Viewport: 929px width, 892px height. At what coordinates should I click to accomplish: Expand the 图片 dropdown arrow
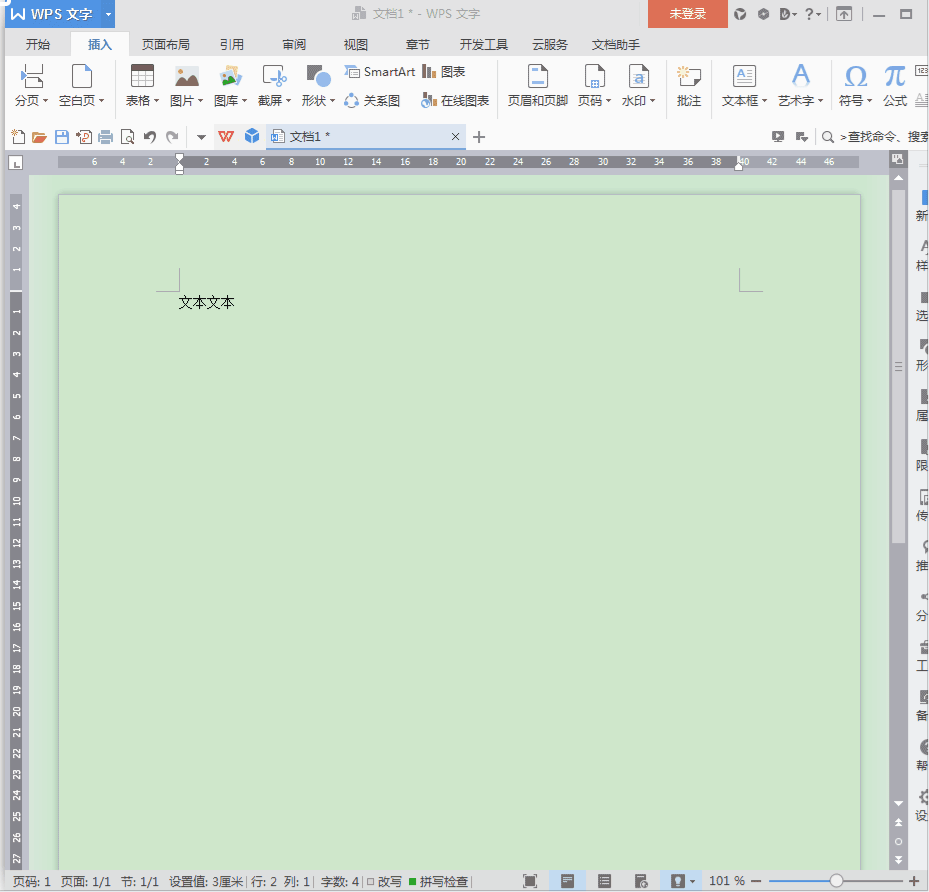pyautogui.click(x=200, y=101)
